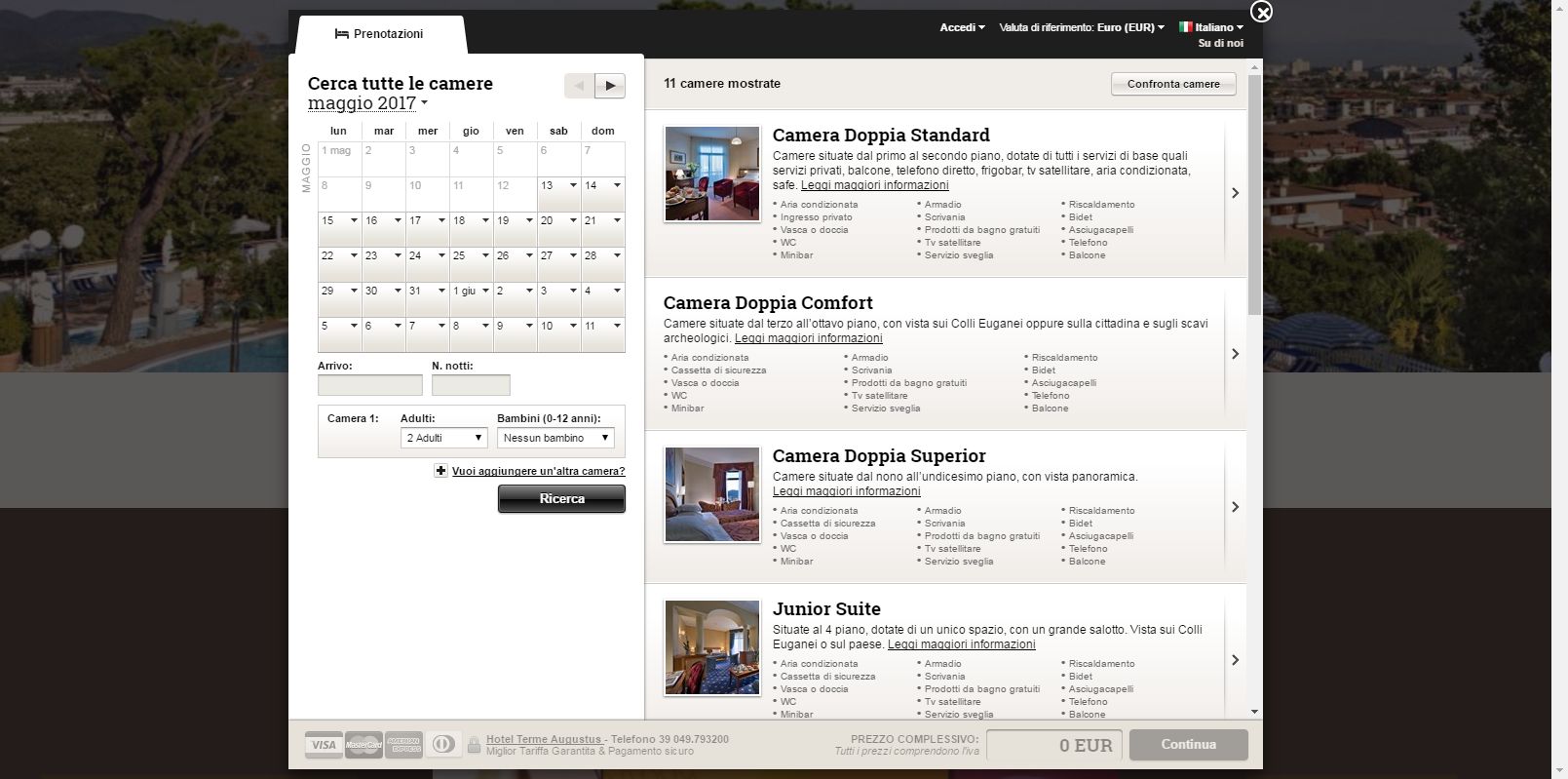The height and width of the screenshot is (779, 1568).
Task: Close the booking overlay
Action: (x=1261, y=12)
